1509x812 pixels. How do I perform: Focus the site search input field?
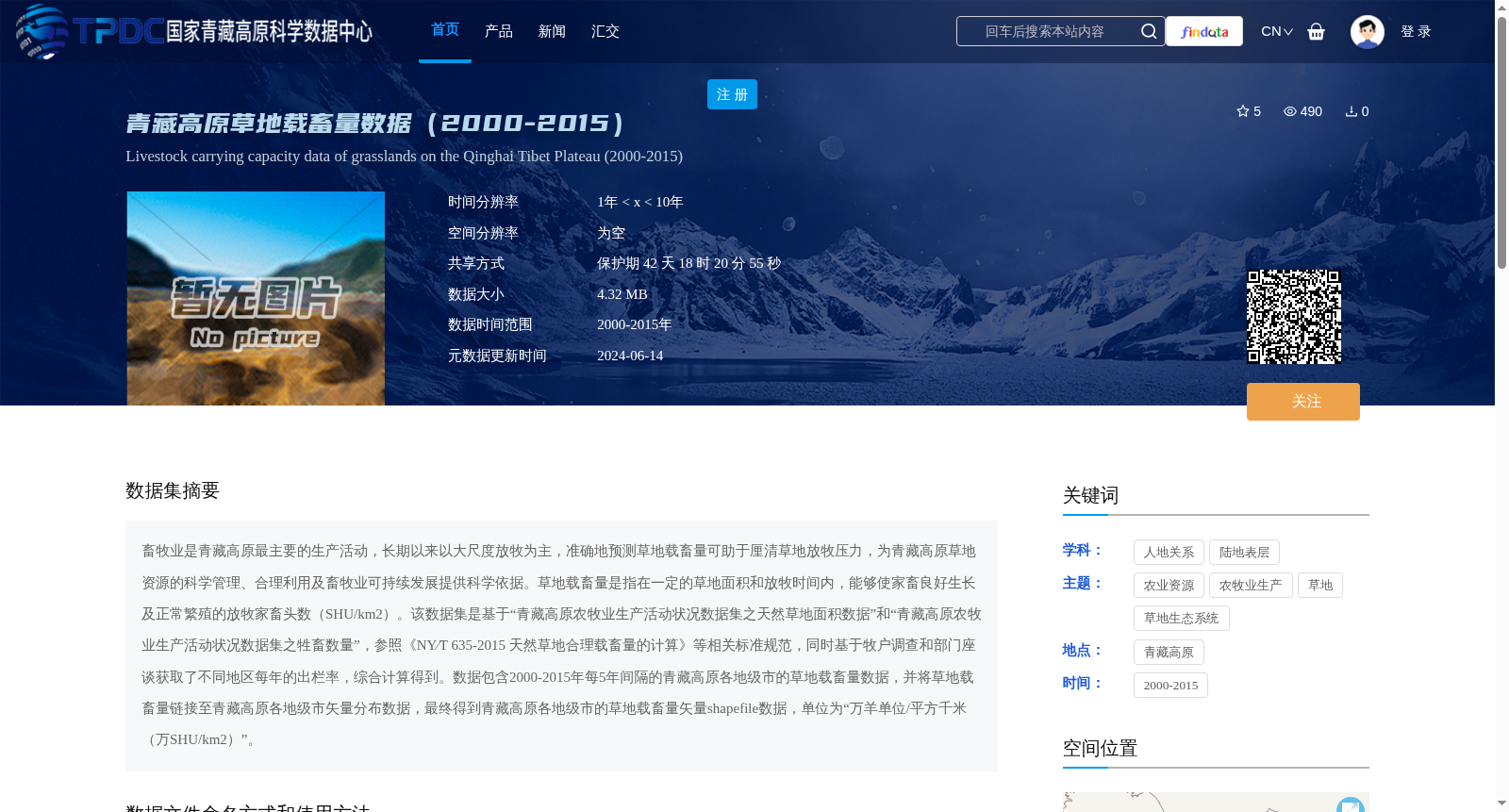1060,31
